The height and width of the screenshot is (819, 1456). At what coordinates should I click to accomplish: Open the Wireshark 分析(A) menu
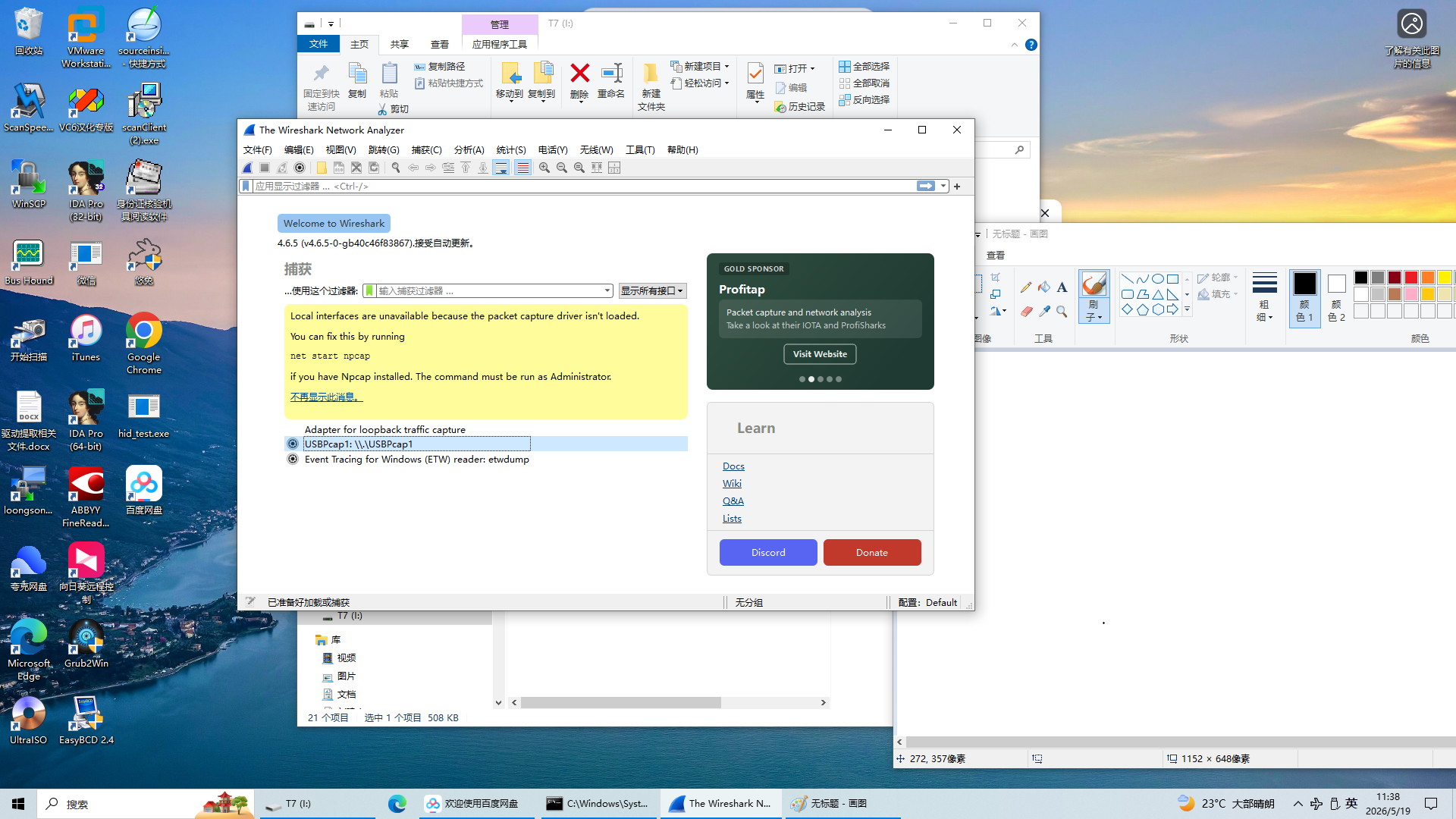[x=469, y=150]
